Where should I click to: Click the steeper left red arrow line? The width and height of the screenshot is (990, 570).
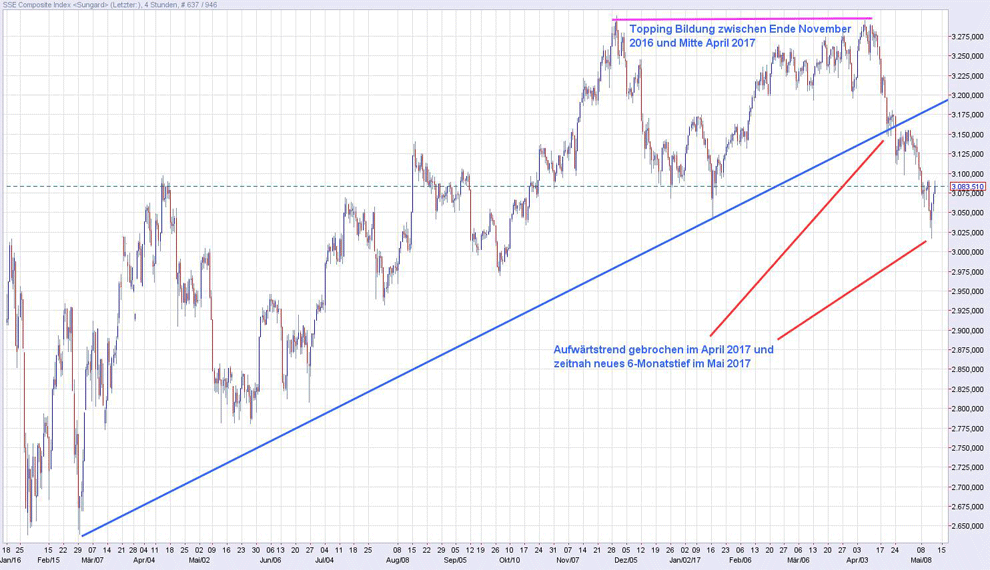point(797,238)
